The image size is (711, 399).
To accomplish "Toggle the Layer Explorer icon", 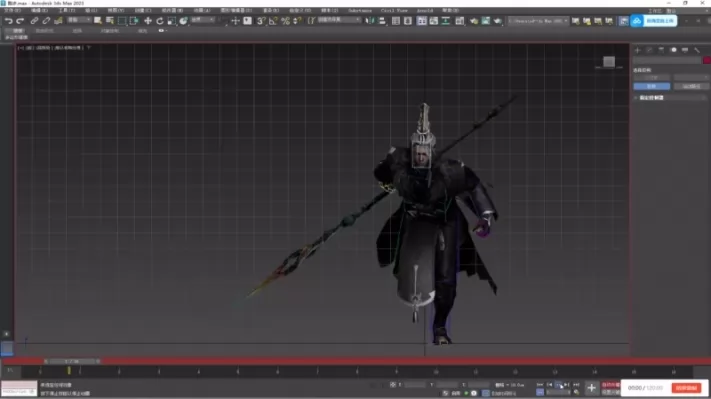I will 408,21.
